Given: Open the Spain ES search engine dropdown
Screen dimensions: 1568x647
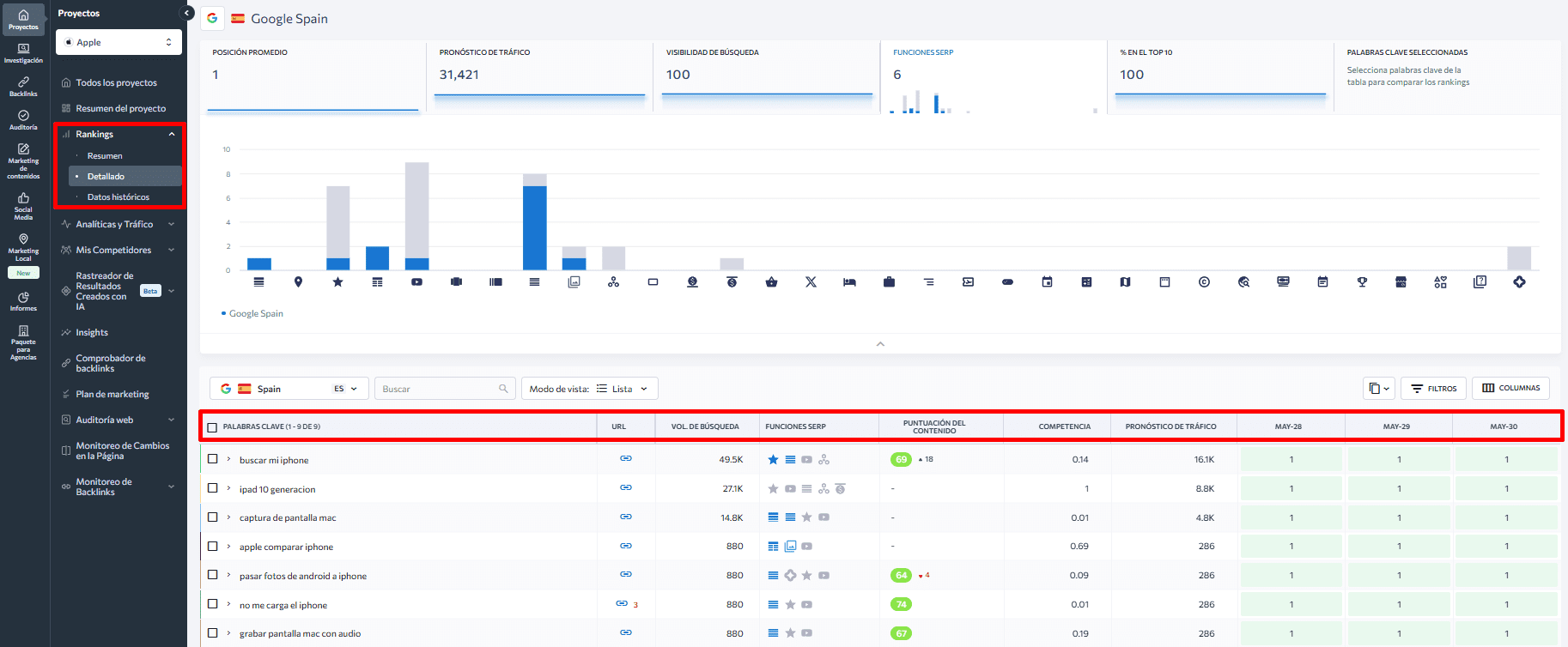Looking at the screenshot, I should tap(289, 389).
